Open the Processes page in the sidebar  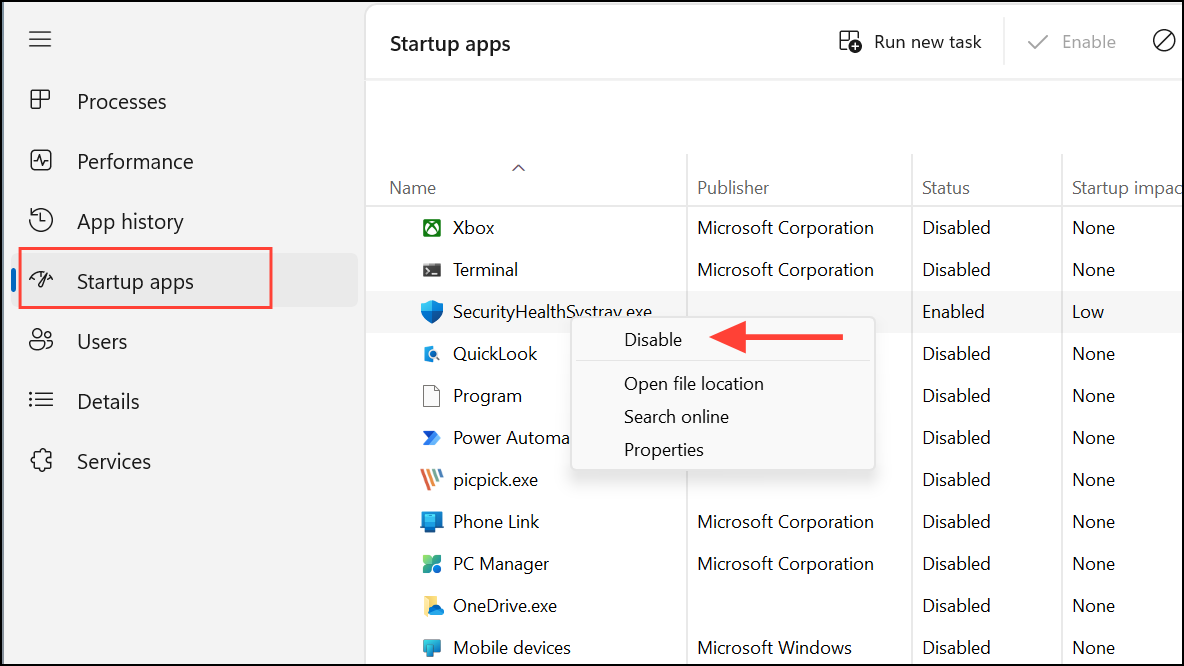pos(121,101)
